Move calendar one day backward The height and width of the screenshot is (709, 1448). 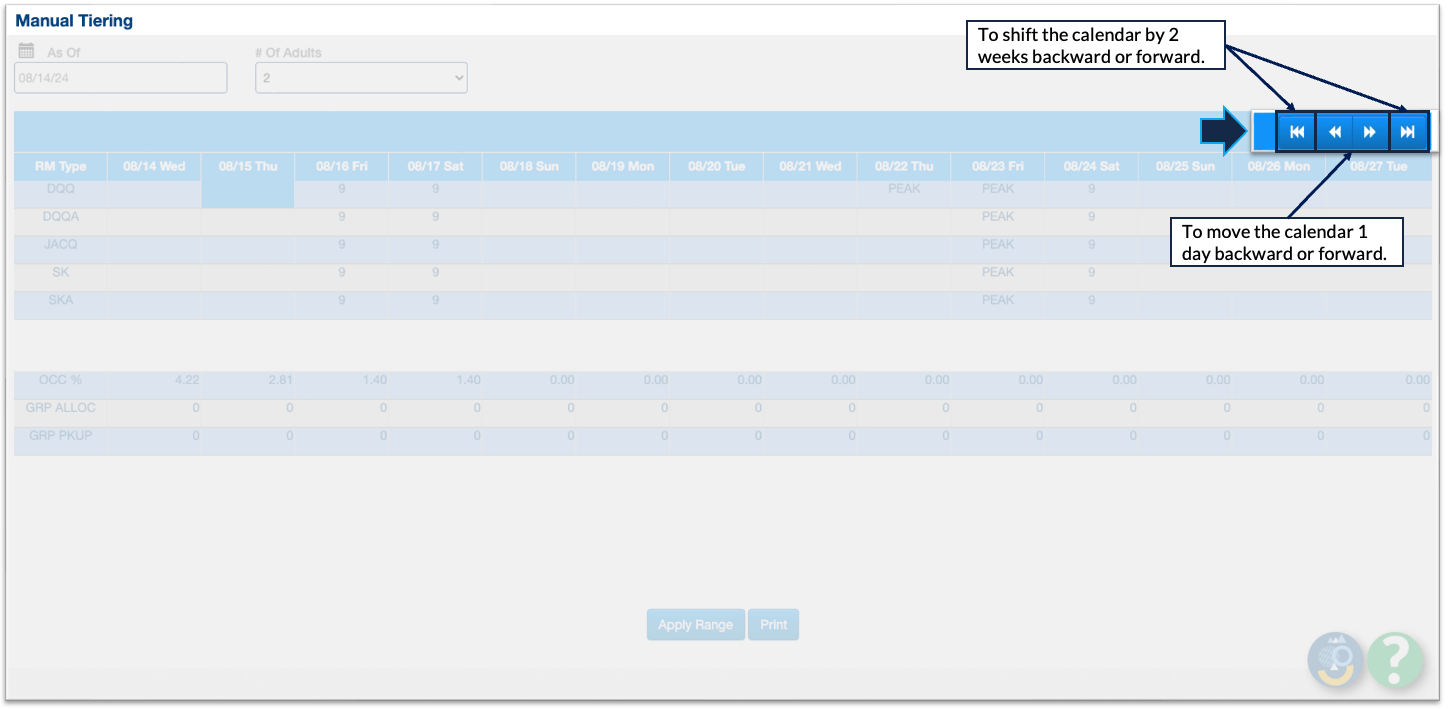click(1334, 132)
